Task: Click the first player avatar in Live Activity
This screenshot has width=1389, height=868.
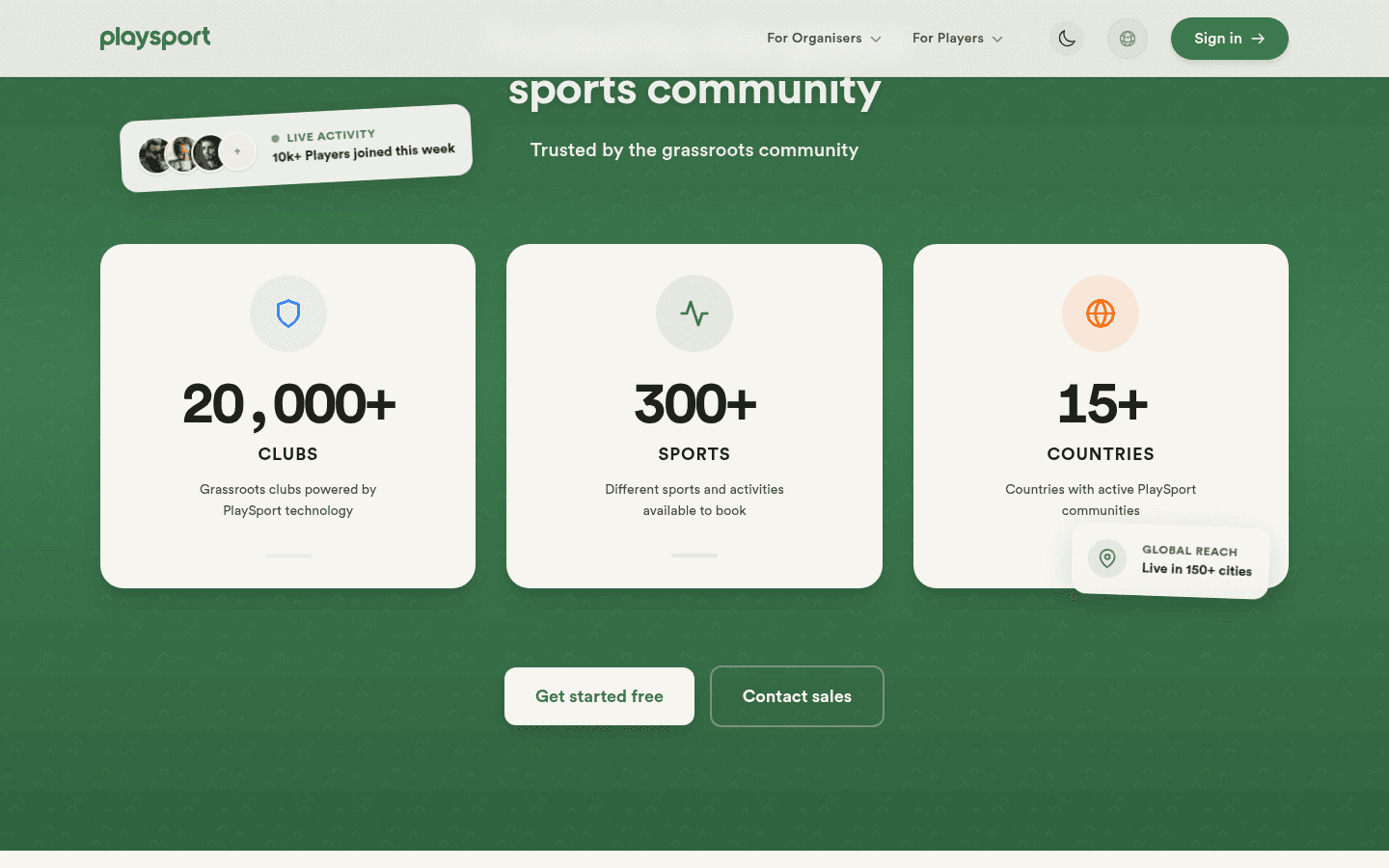Action: (x=154, y=155)
